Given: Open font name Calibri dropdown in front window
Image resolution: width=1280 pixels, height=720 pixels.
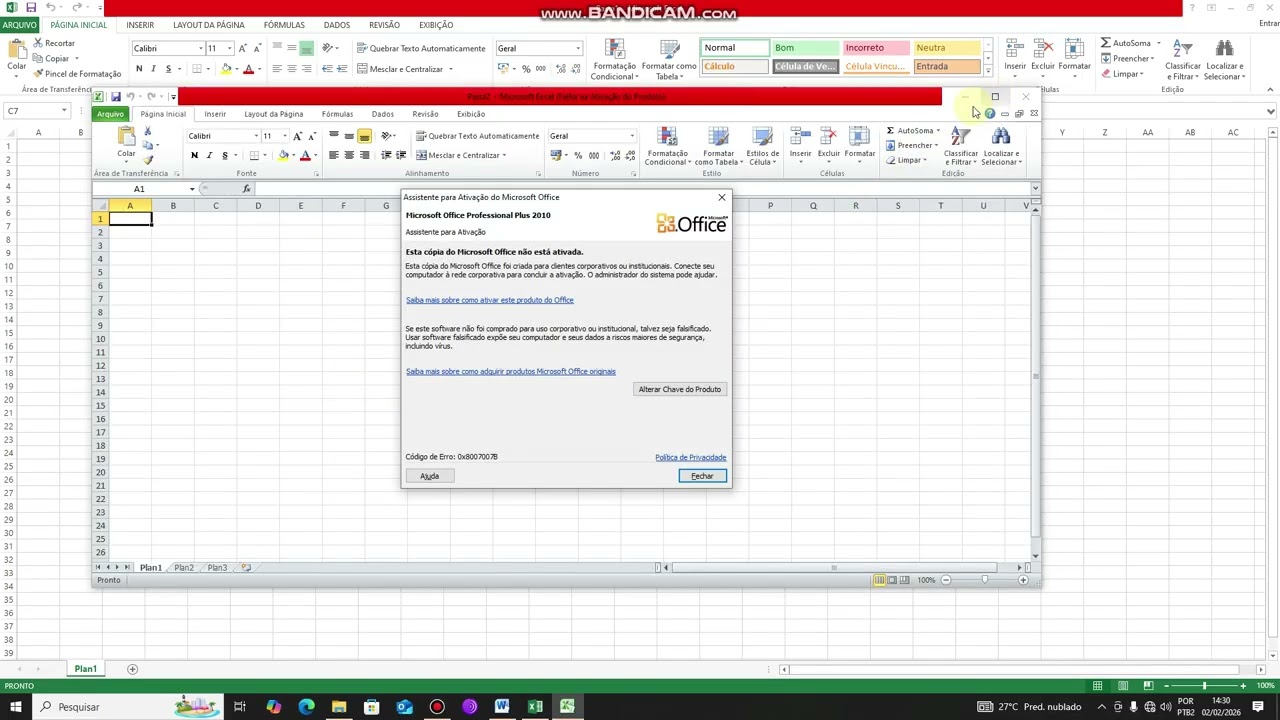Looking at the screenshot, I should 256,136.
